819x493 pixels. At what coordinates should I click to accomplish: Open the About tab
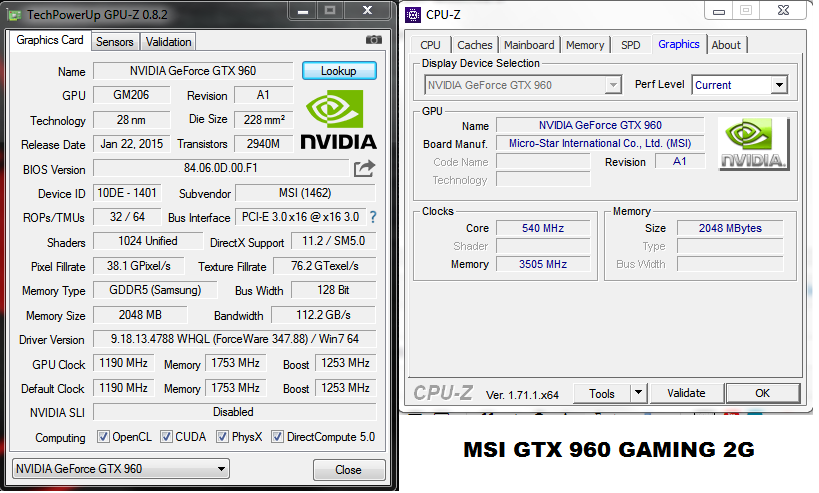pyautogui.click(x=726, y=45)
